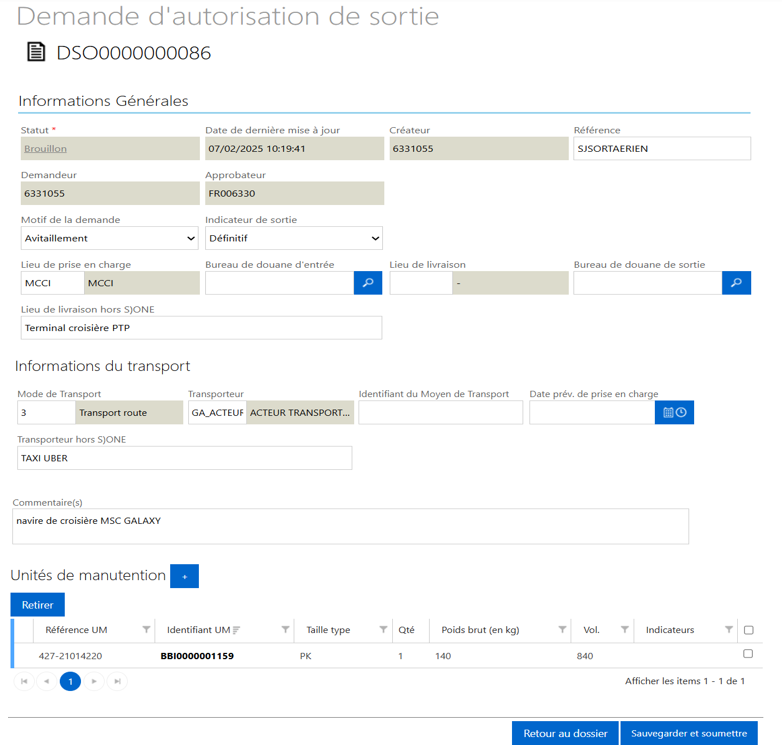Image resolution: width=782 pixels, height=748 pixels.
Task: Go to the last table page
Action: (x=118, y=681)
